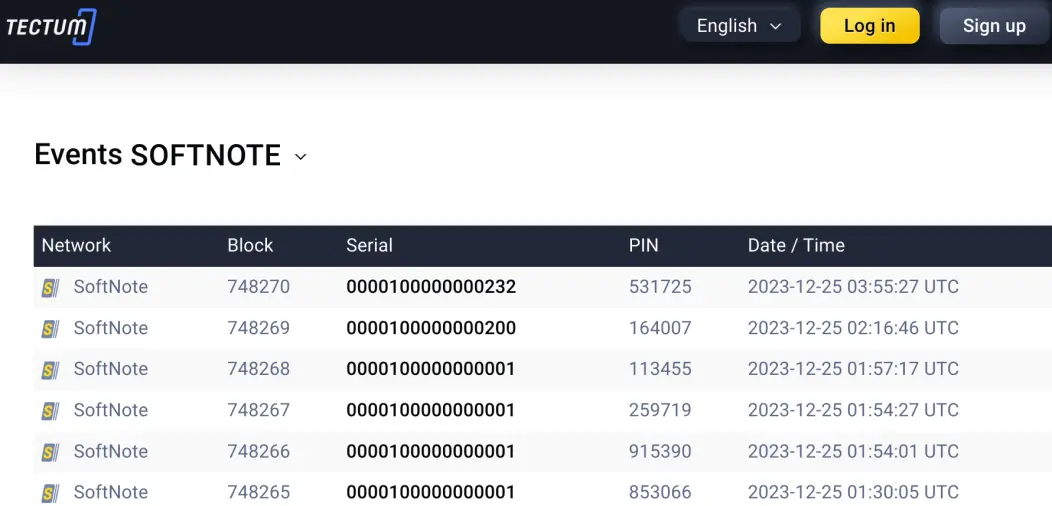The width and height of the screenshot is (1052, 506).
Task: Open the Tectum logo home link
Action: (51, 27)
